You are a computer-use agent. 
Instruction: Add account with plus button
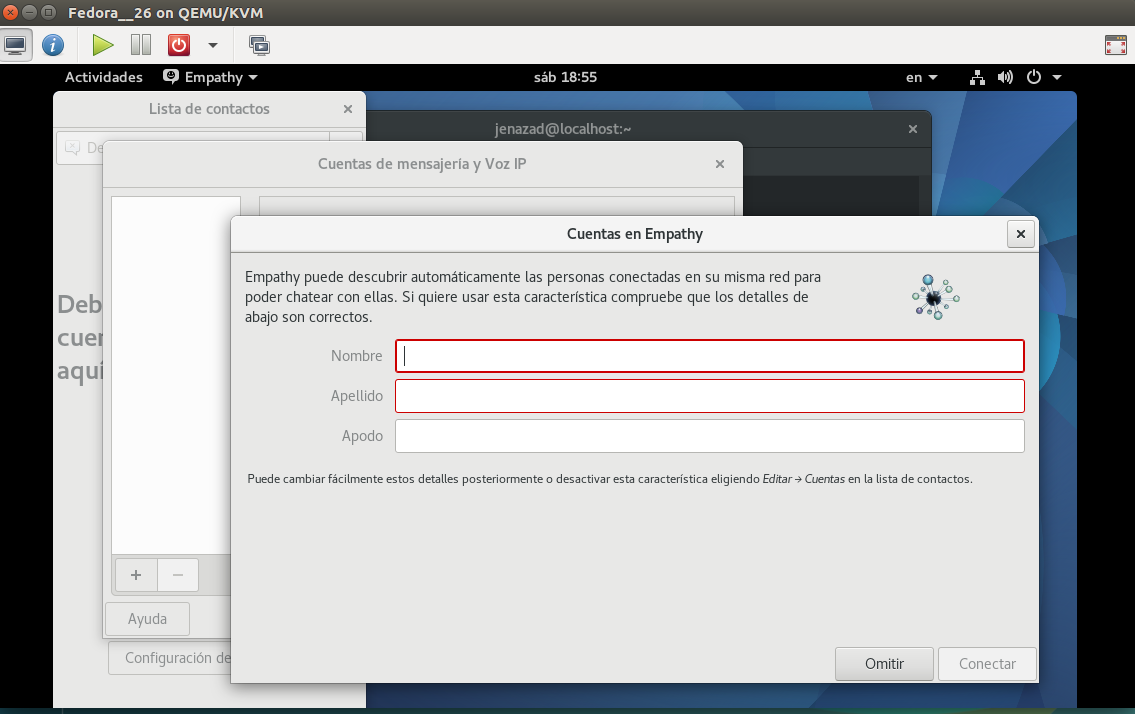135,575
